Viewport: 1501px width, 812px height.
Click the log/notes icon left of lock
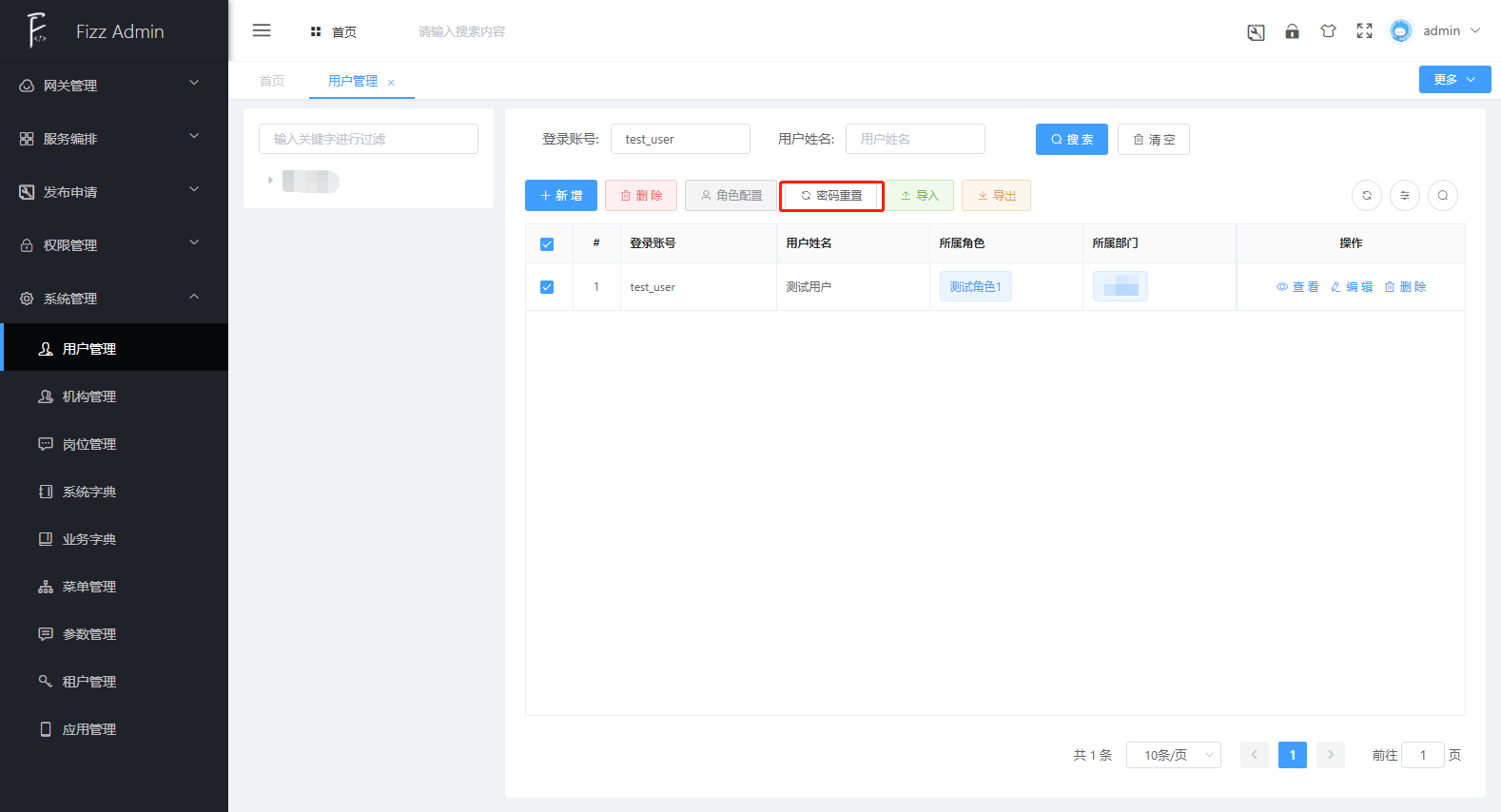click(1256, 32)
